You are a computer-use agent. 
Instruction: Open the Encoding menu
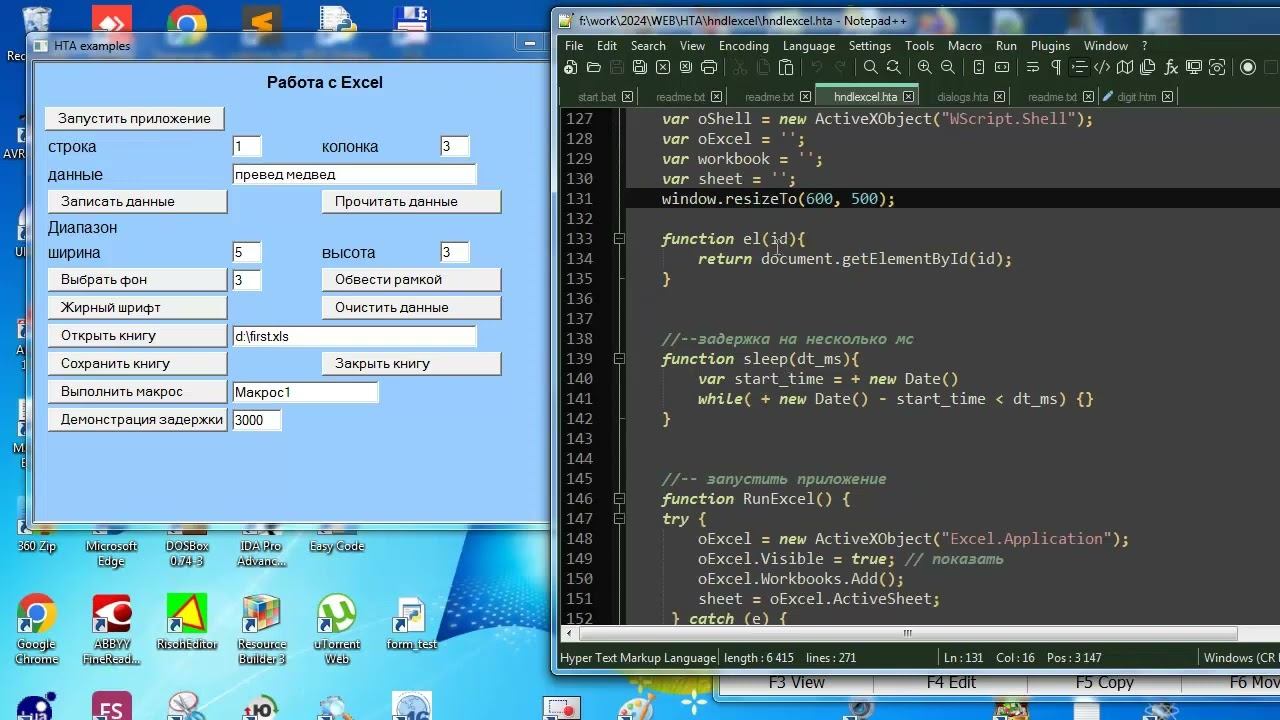744,46
